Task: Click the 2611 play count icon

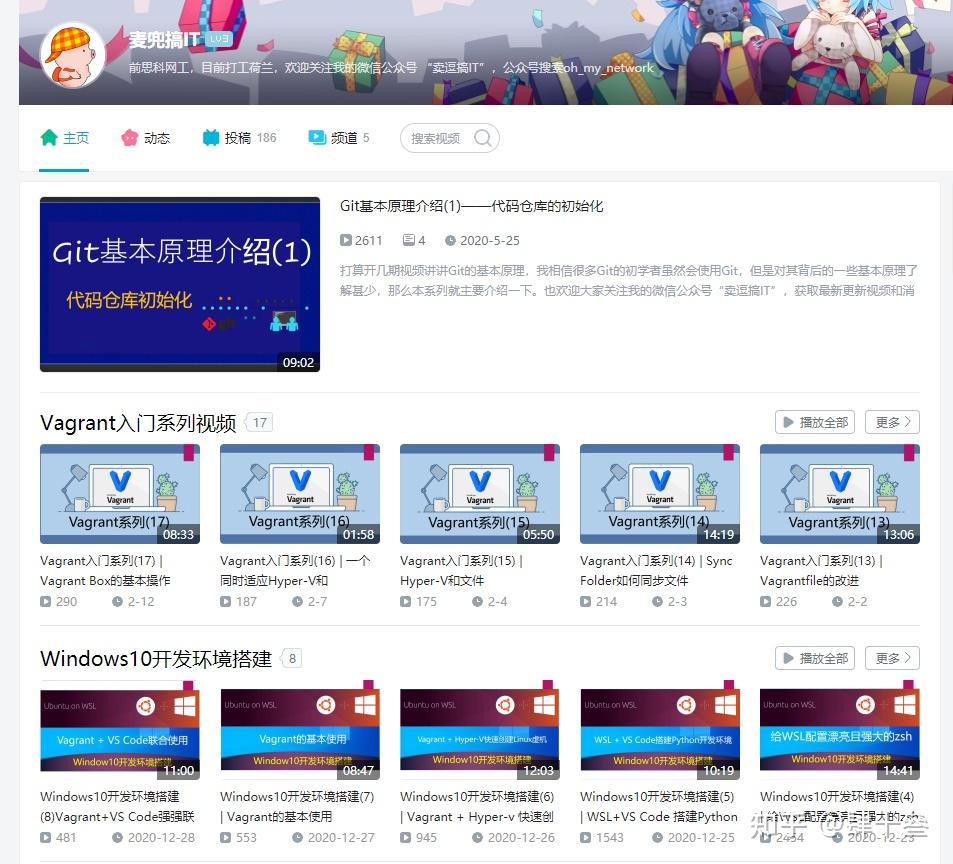Action: click(x=346, y=241)
